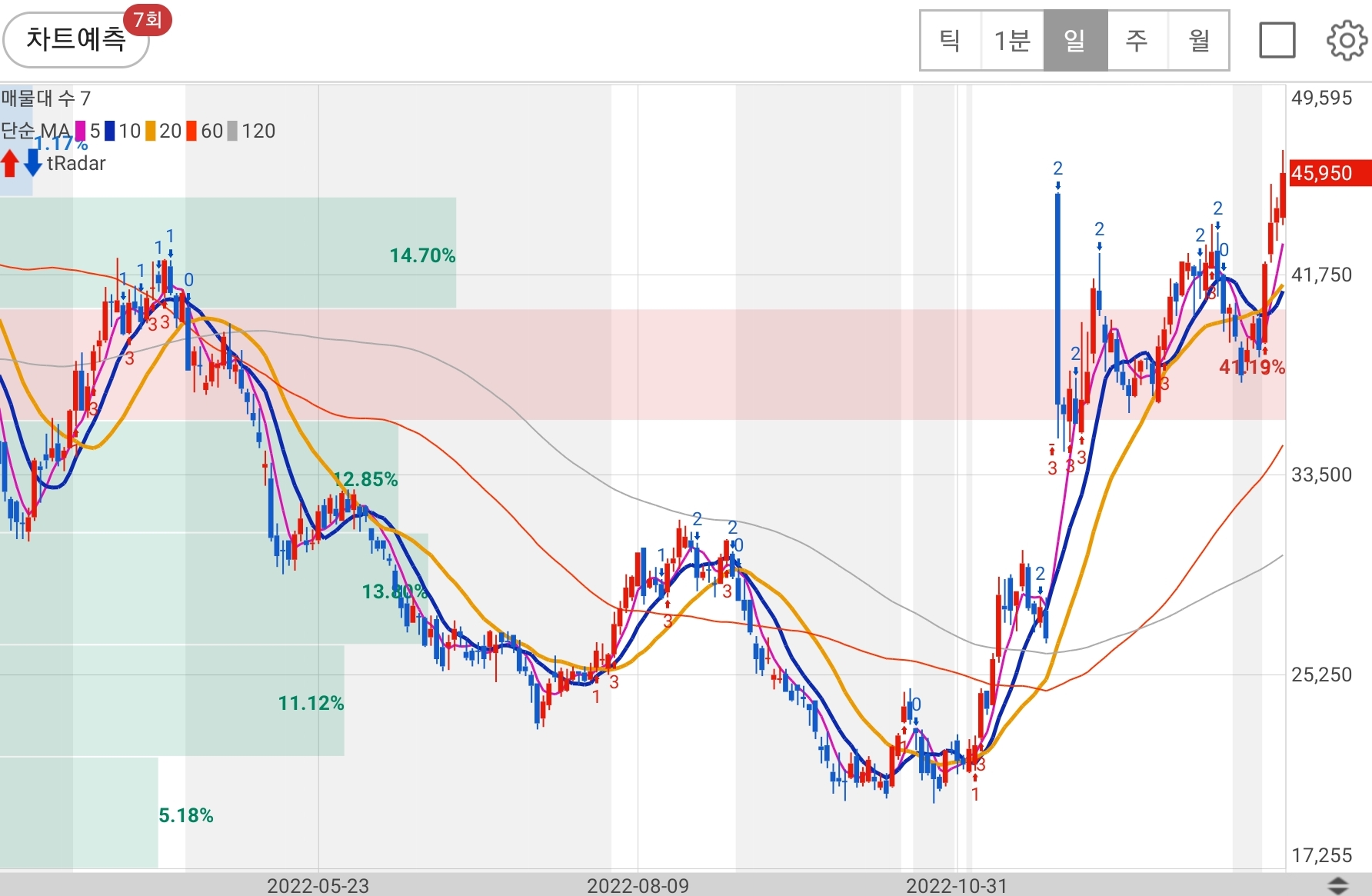Switch to the 틱 tick chart tab
This screenshot has height=896, width=1372.
[951, 41]
